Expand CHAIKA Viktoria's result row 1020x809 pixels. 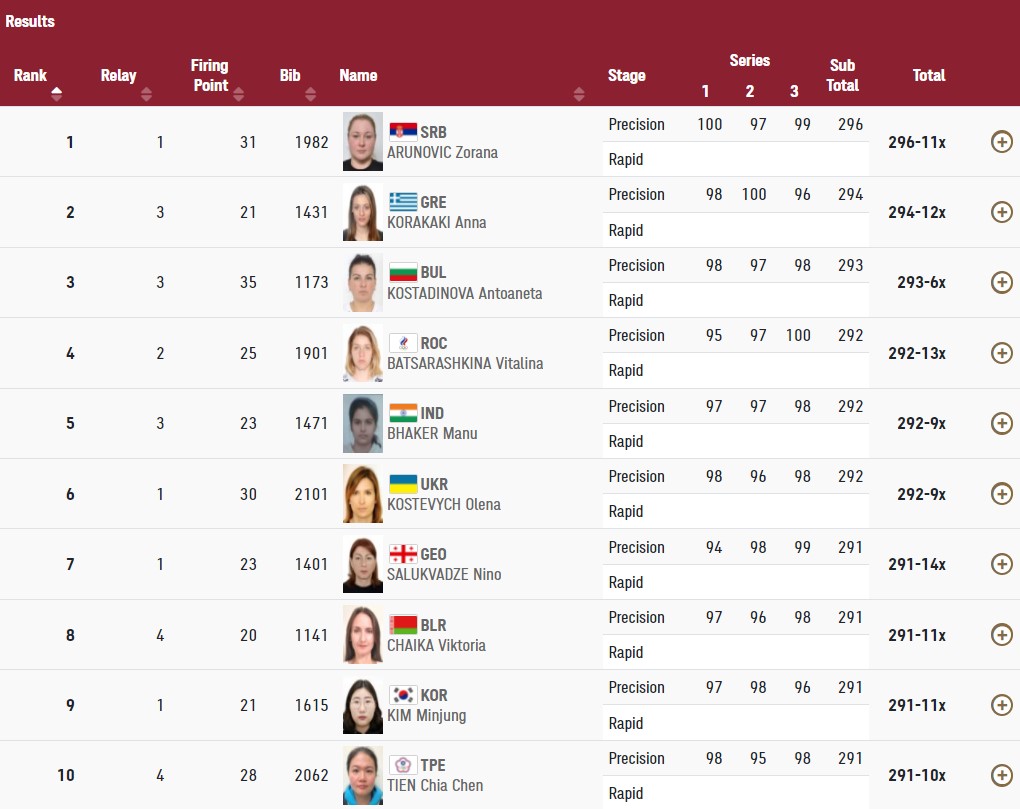1001,634
